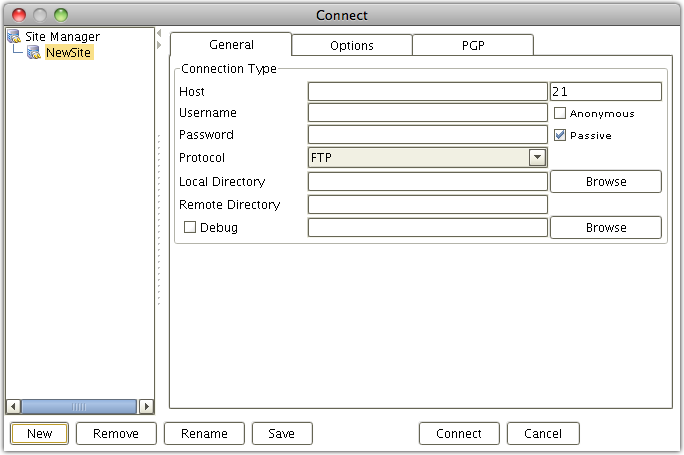Click the Rename button
684x455 pixels.
[204, 434]
